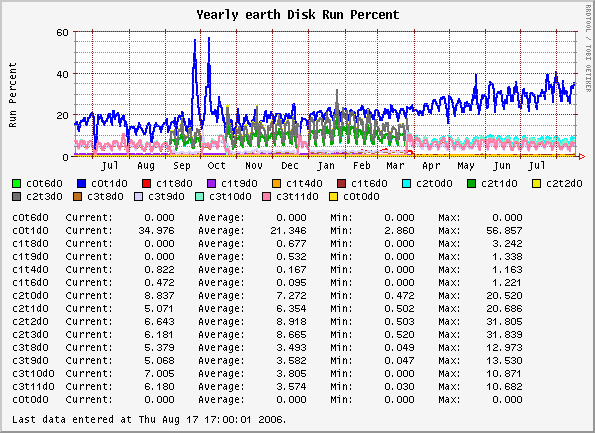Click the orange c1t4d0 legend swatch

(x=276, y=184)
